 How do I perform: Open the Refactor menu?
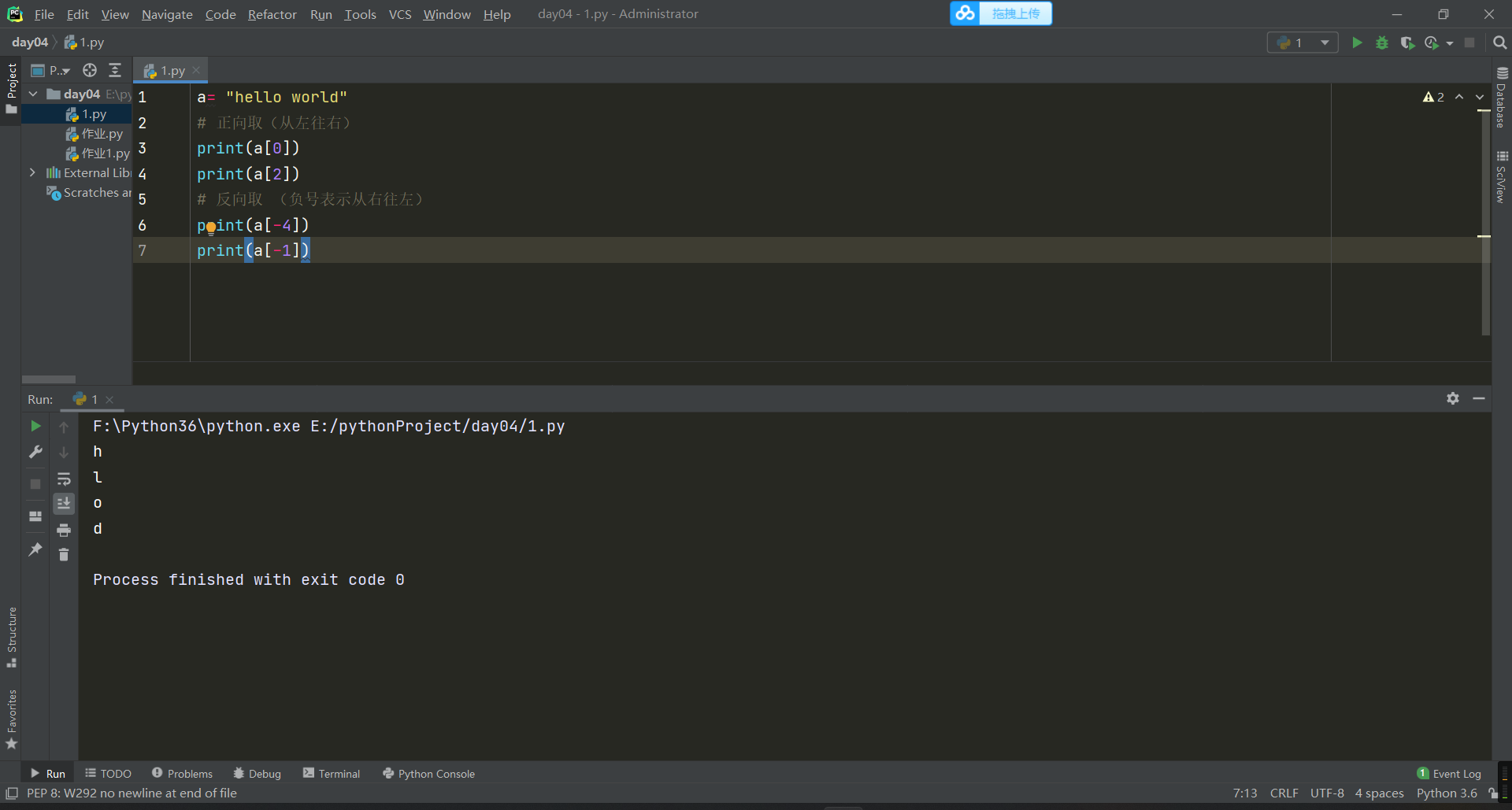272,14
